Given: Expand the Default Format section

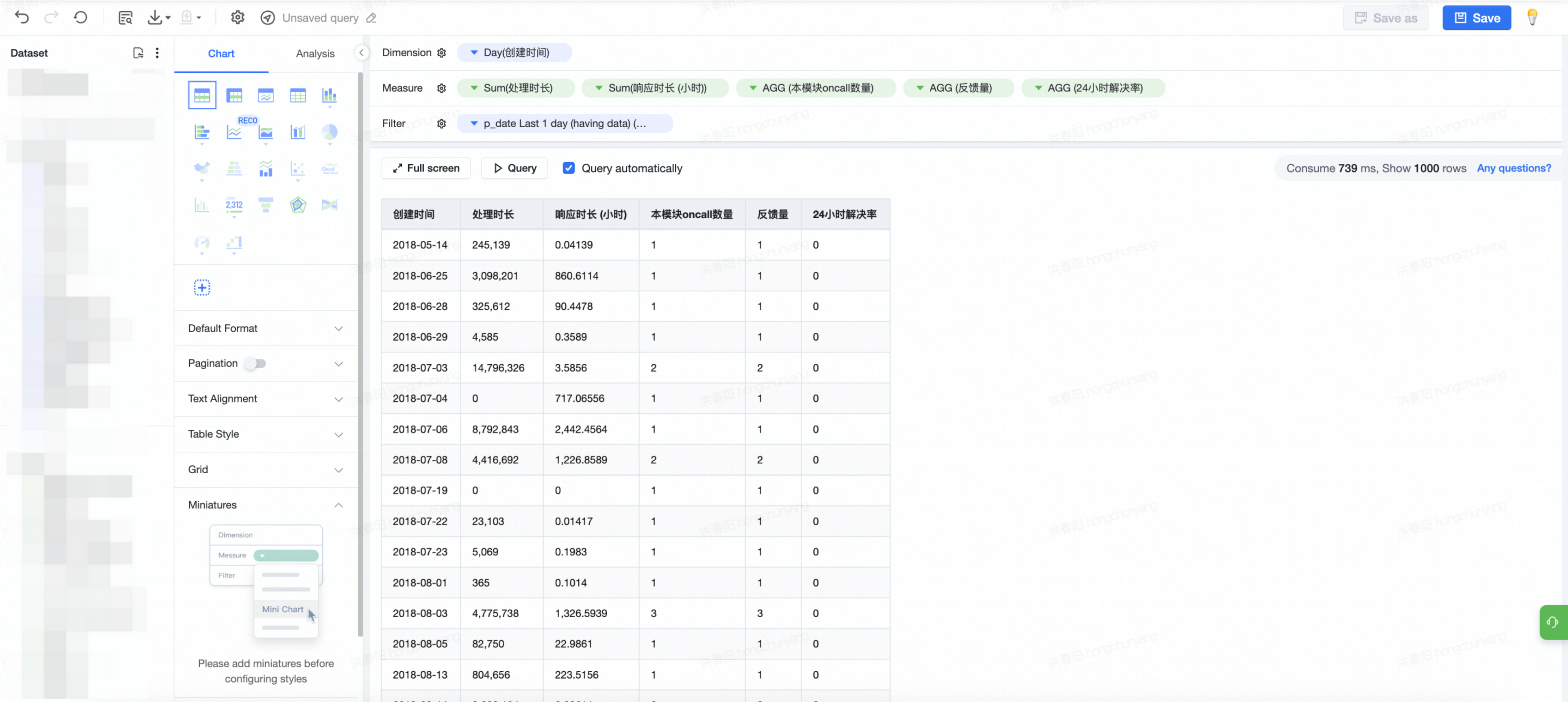Looking at the screenshot, I should [266, 329].
